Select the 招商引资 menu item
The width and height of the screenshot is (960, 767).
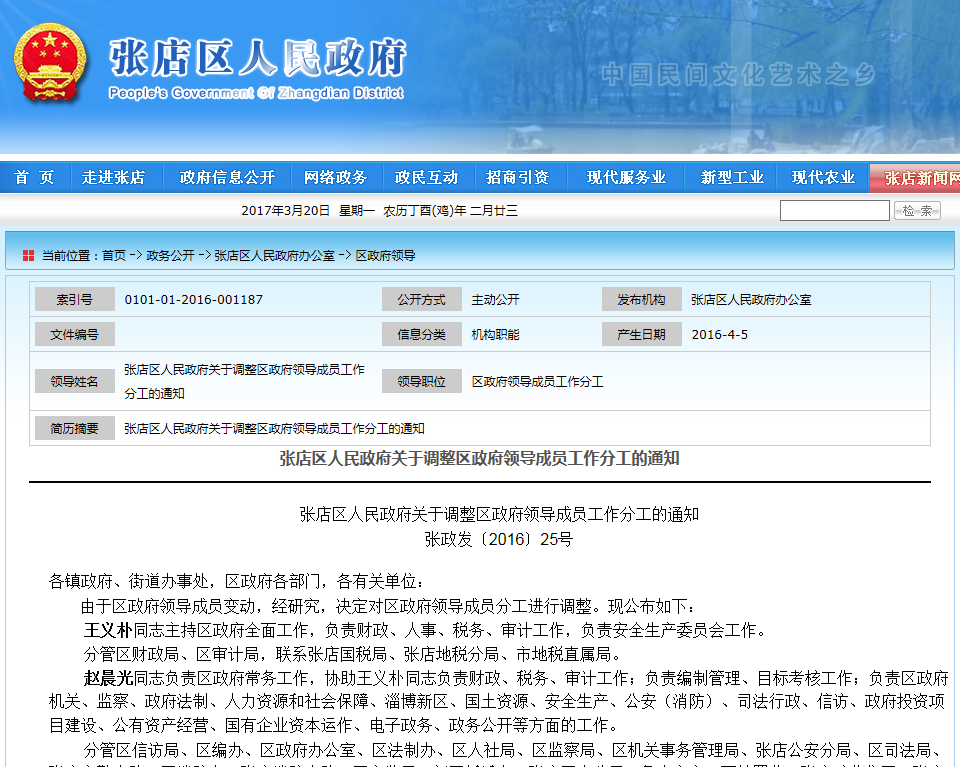[517, 178]
